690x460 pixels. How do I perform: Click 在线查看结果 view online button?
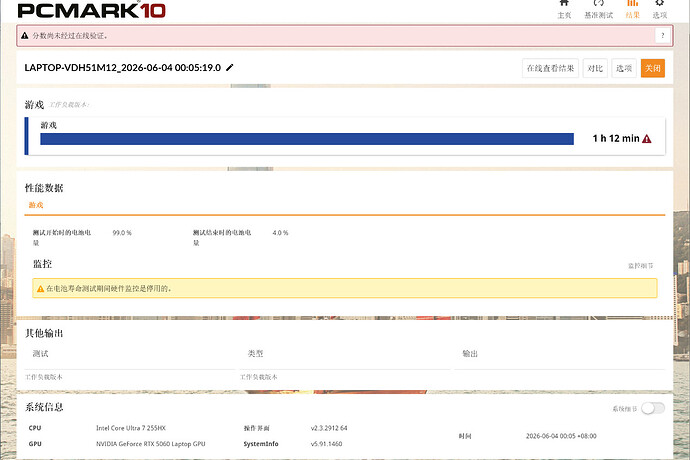point(551,68)
